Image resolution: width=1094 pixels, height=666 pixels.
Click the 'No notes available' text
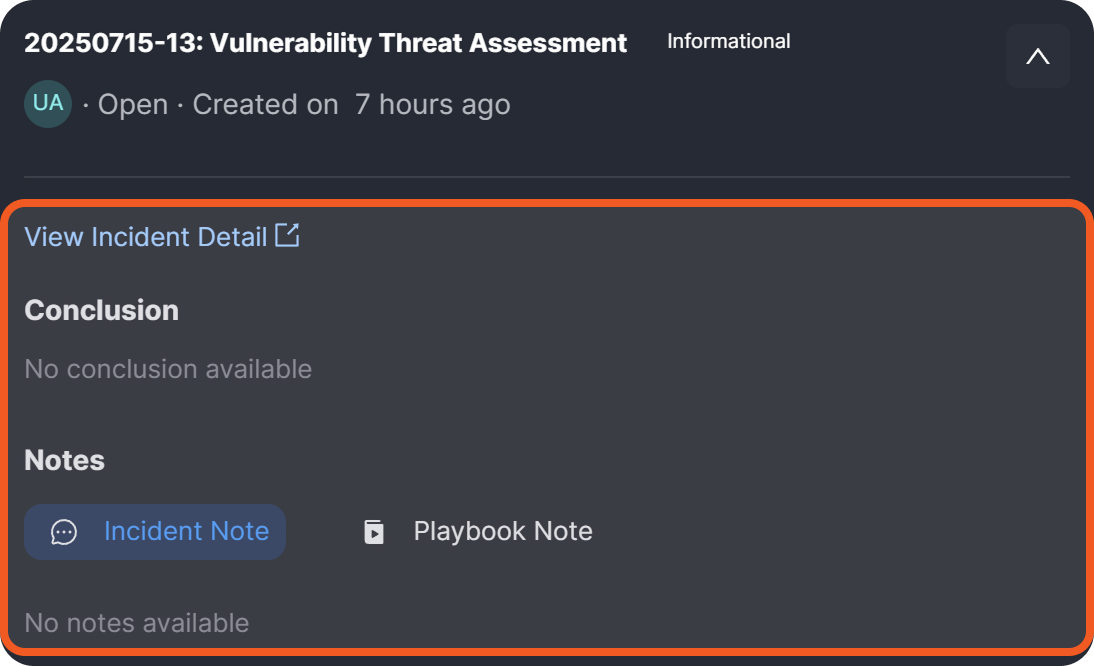click(x=136, y=623)
